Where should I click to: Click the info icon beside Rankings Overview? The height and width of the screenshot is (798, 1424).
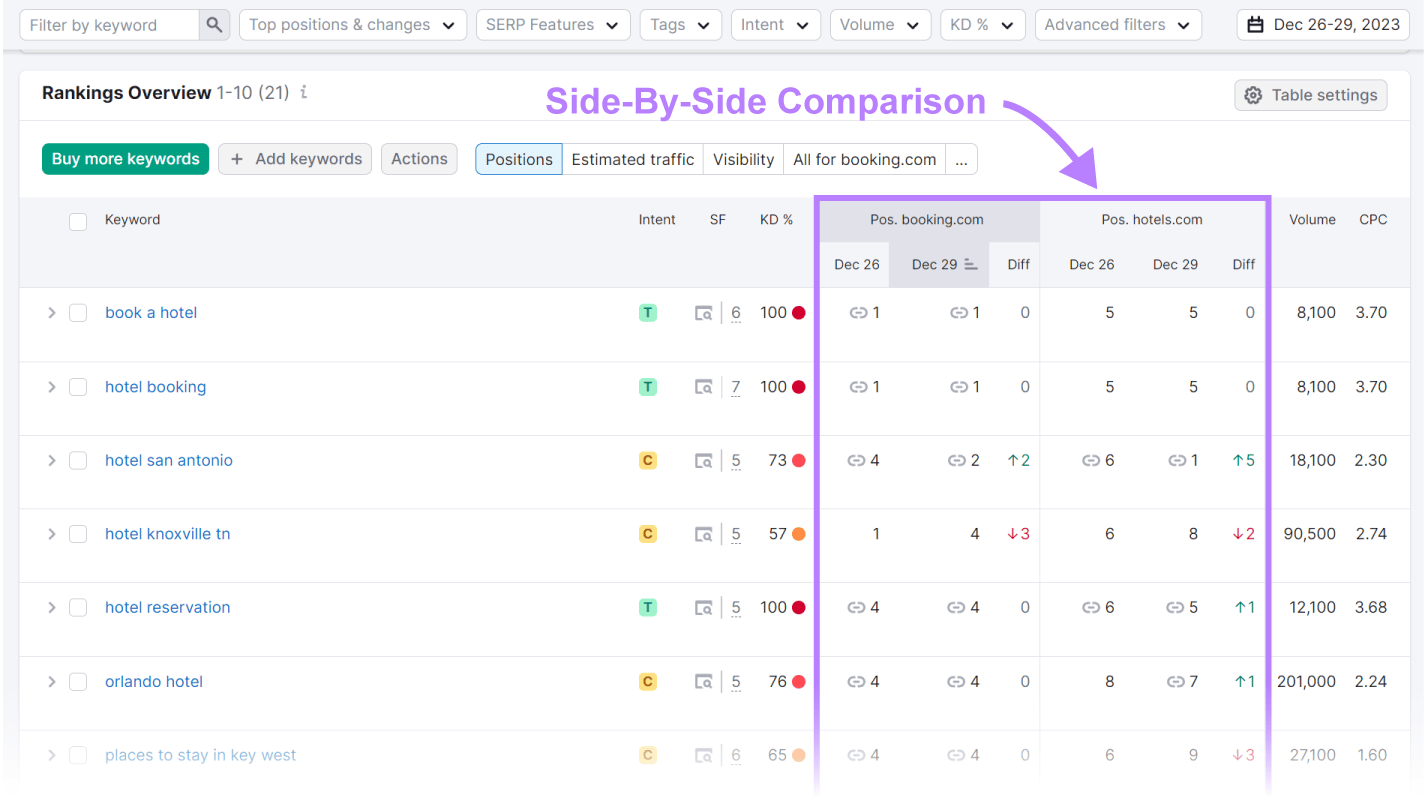(303, 92)
